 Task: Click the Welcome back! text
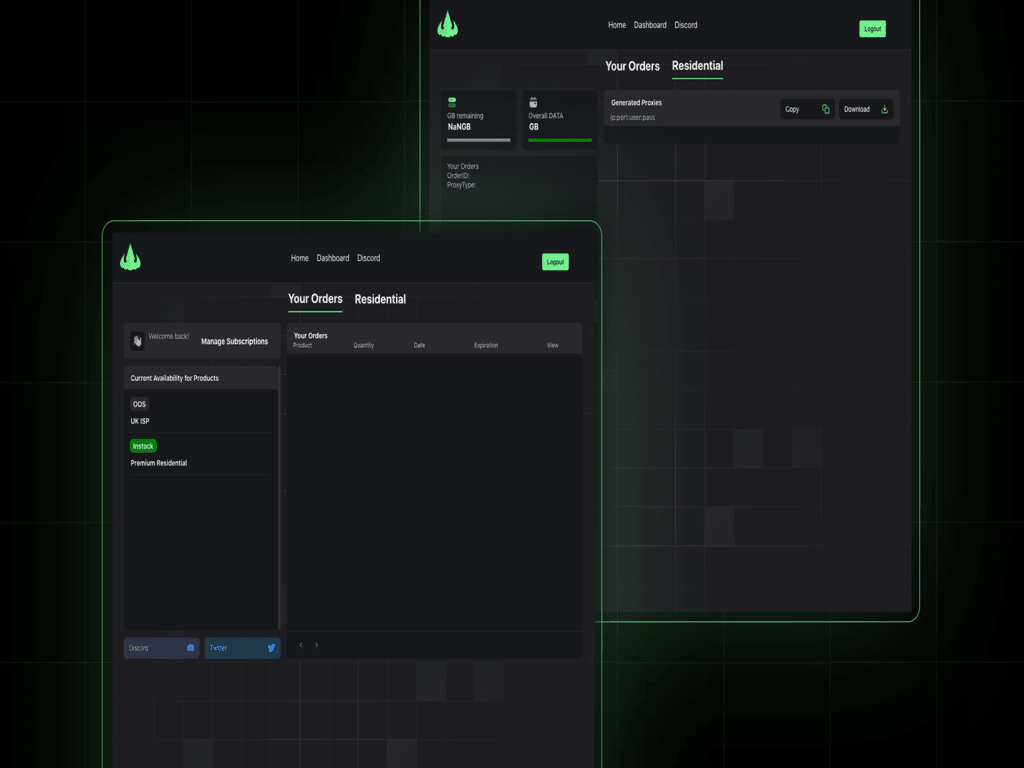click(x=168, y=336)
